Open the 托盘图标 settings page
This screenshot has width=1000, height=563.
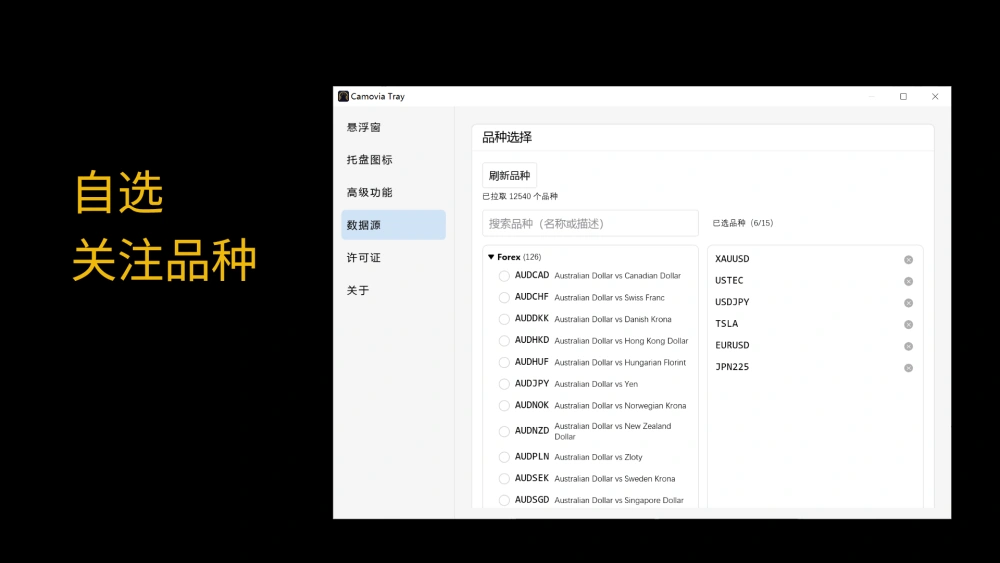click(x=393, y=160)
